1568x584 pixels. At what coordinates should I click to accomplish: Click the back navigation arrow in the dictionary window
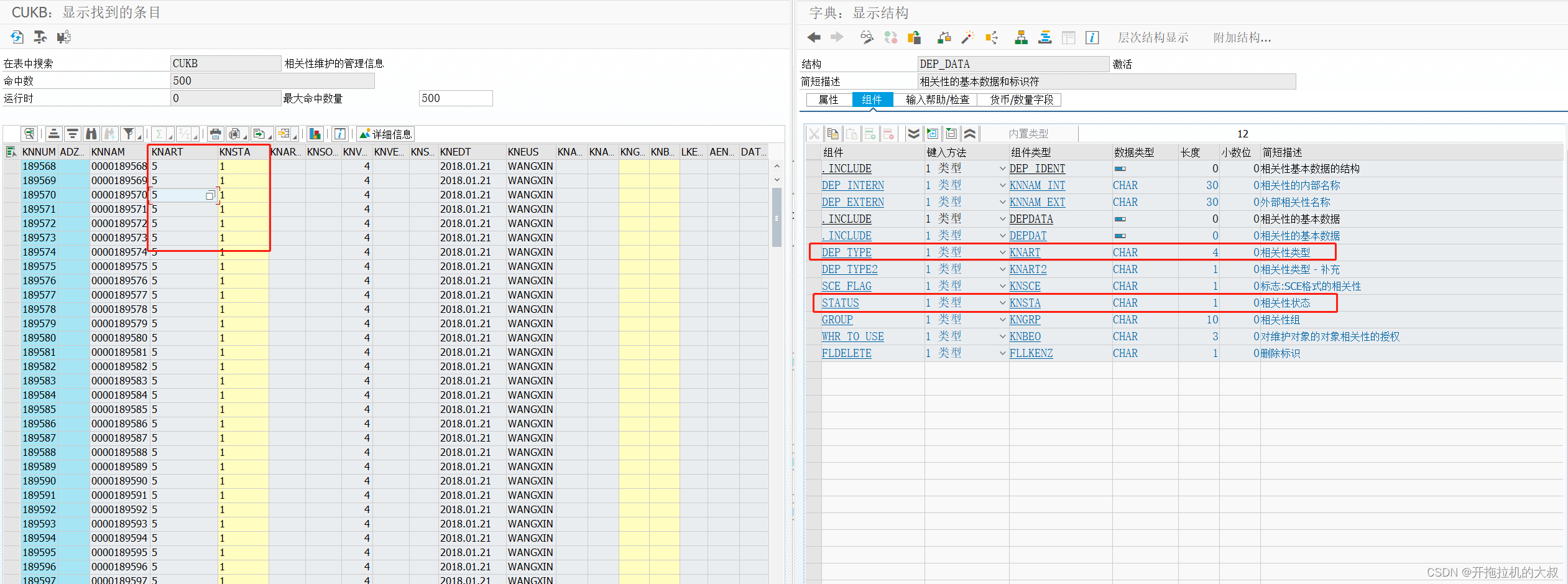tap(813, 37)
